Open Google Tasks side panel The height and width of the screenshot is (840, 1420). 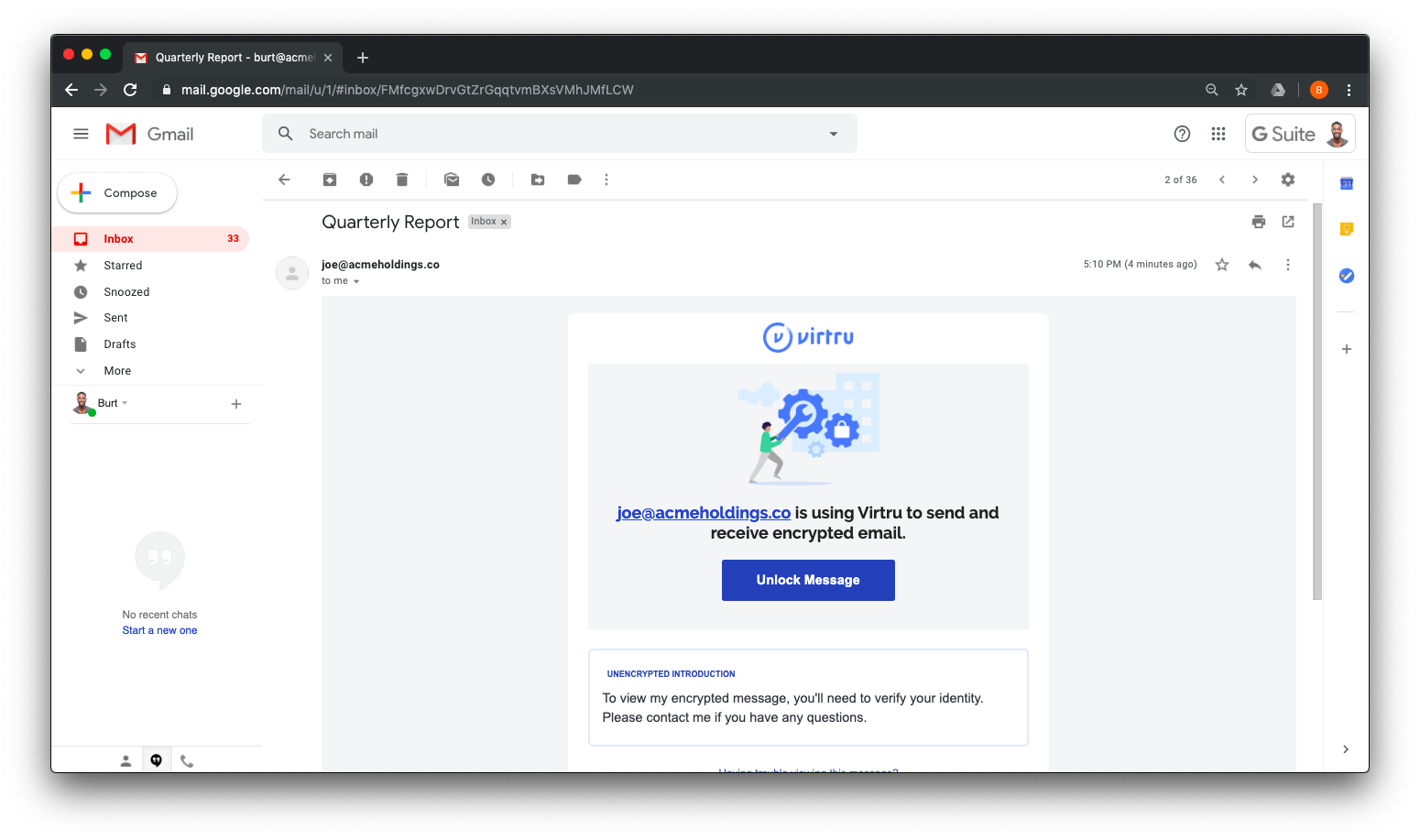point(1347,276)
